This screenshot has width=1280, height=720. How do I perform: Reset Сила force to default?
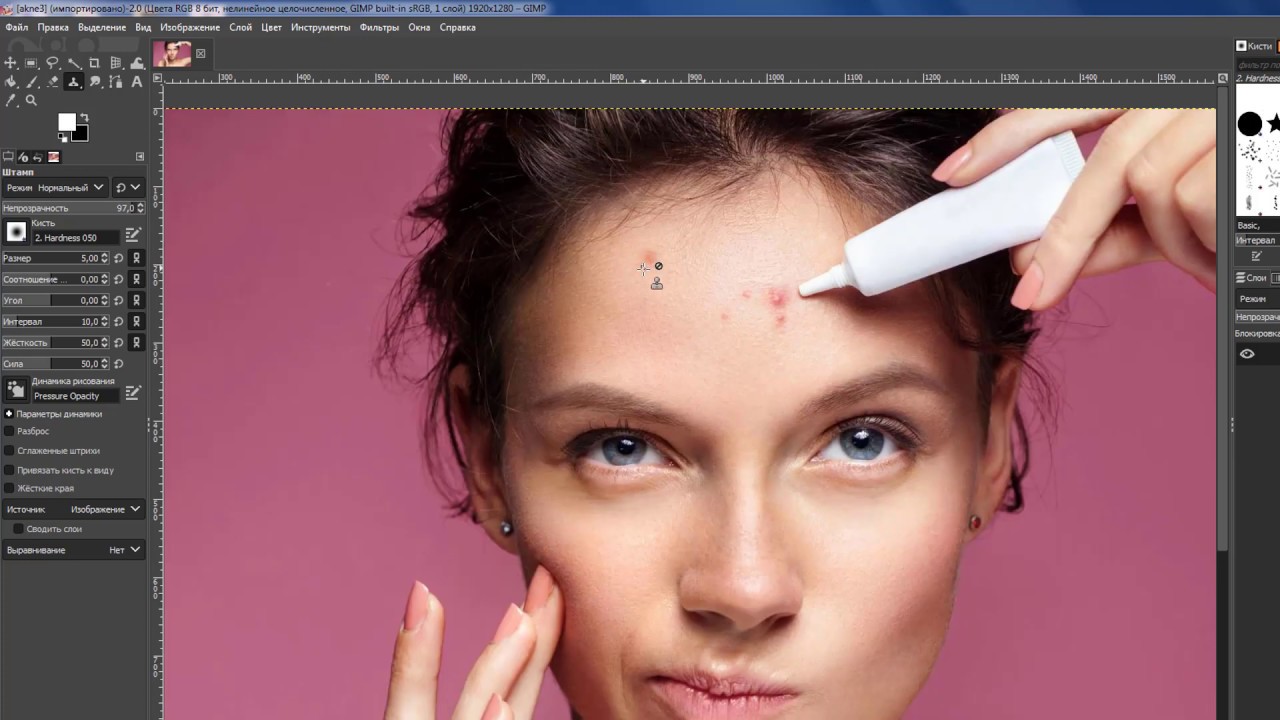point(119,363)
